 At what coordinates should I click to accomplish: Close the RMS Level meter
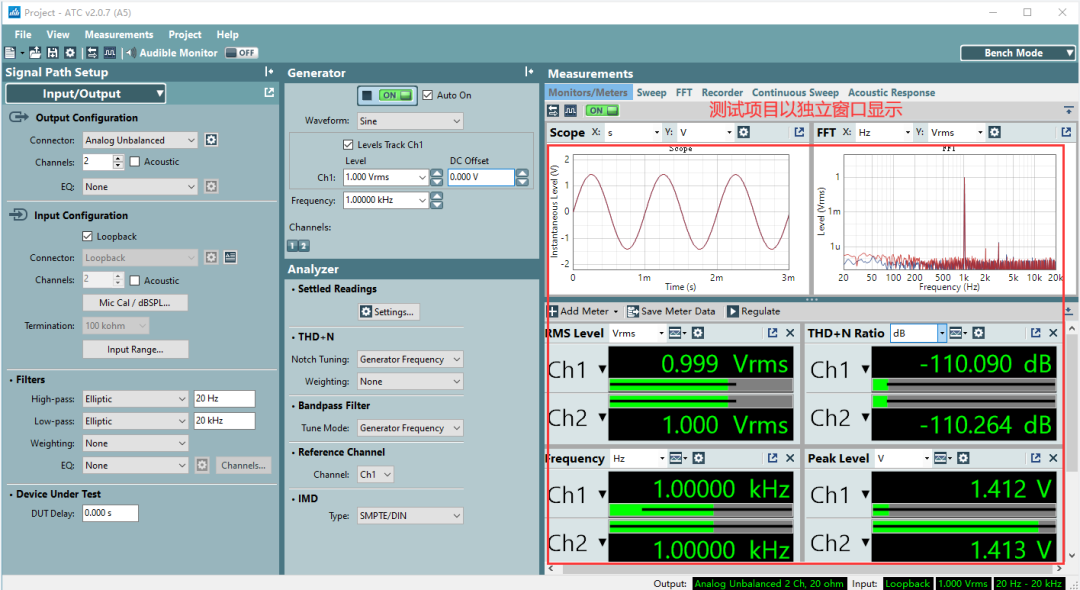pos(790,333)
